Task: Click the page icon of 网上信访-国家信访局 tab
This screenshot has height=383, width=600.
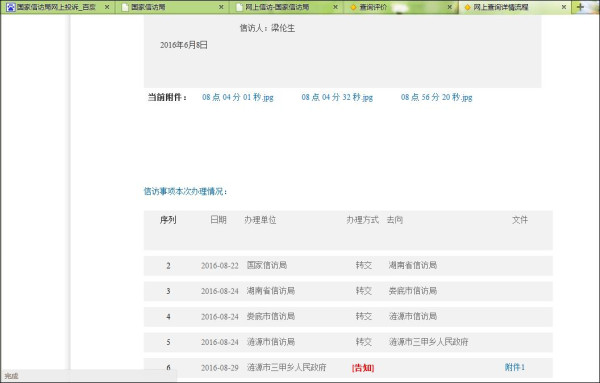Action: coord(239,7)
